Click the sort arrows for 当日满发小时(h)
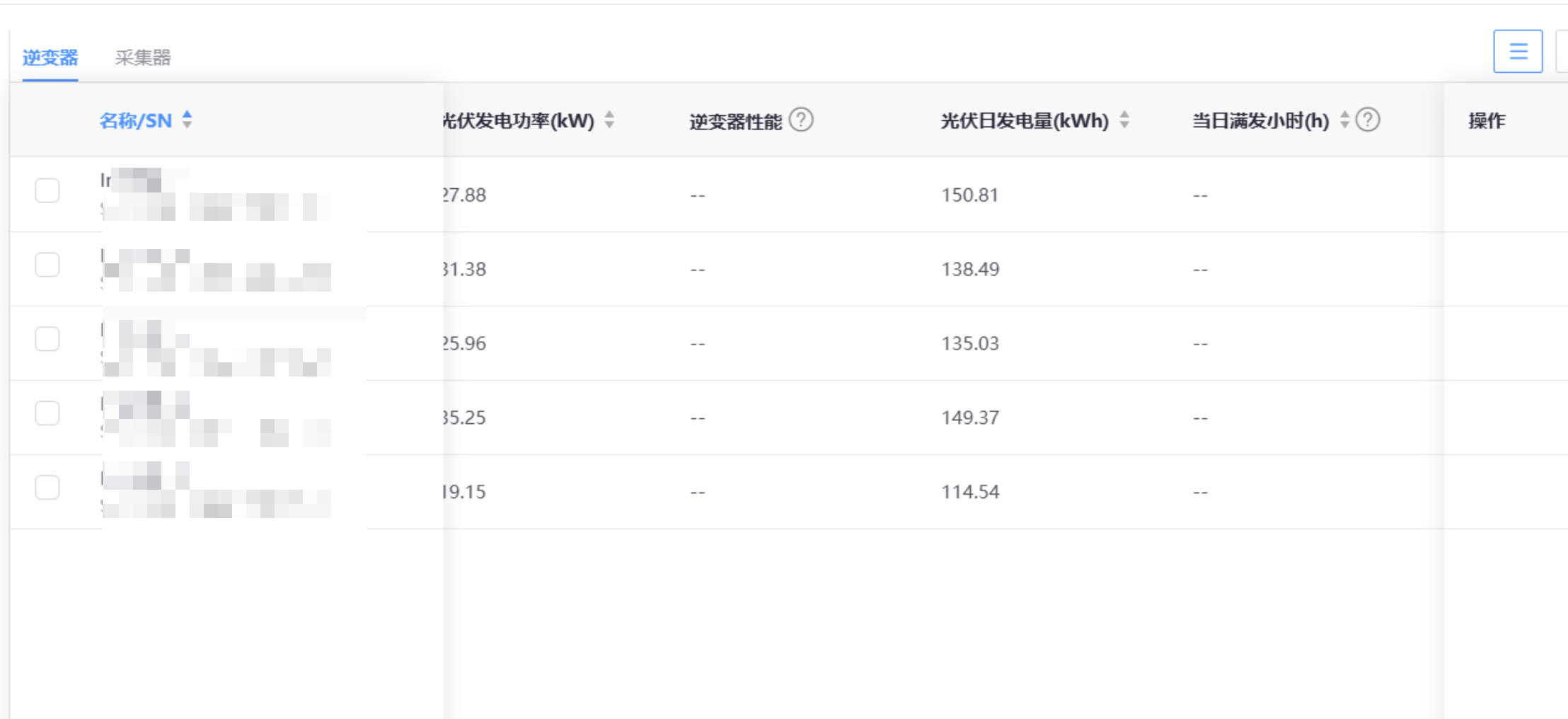1568x719 pixels. pos(1344,120)
